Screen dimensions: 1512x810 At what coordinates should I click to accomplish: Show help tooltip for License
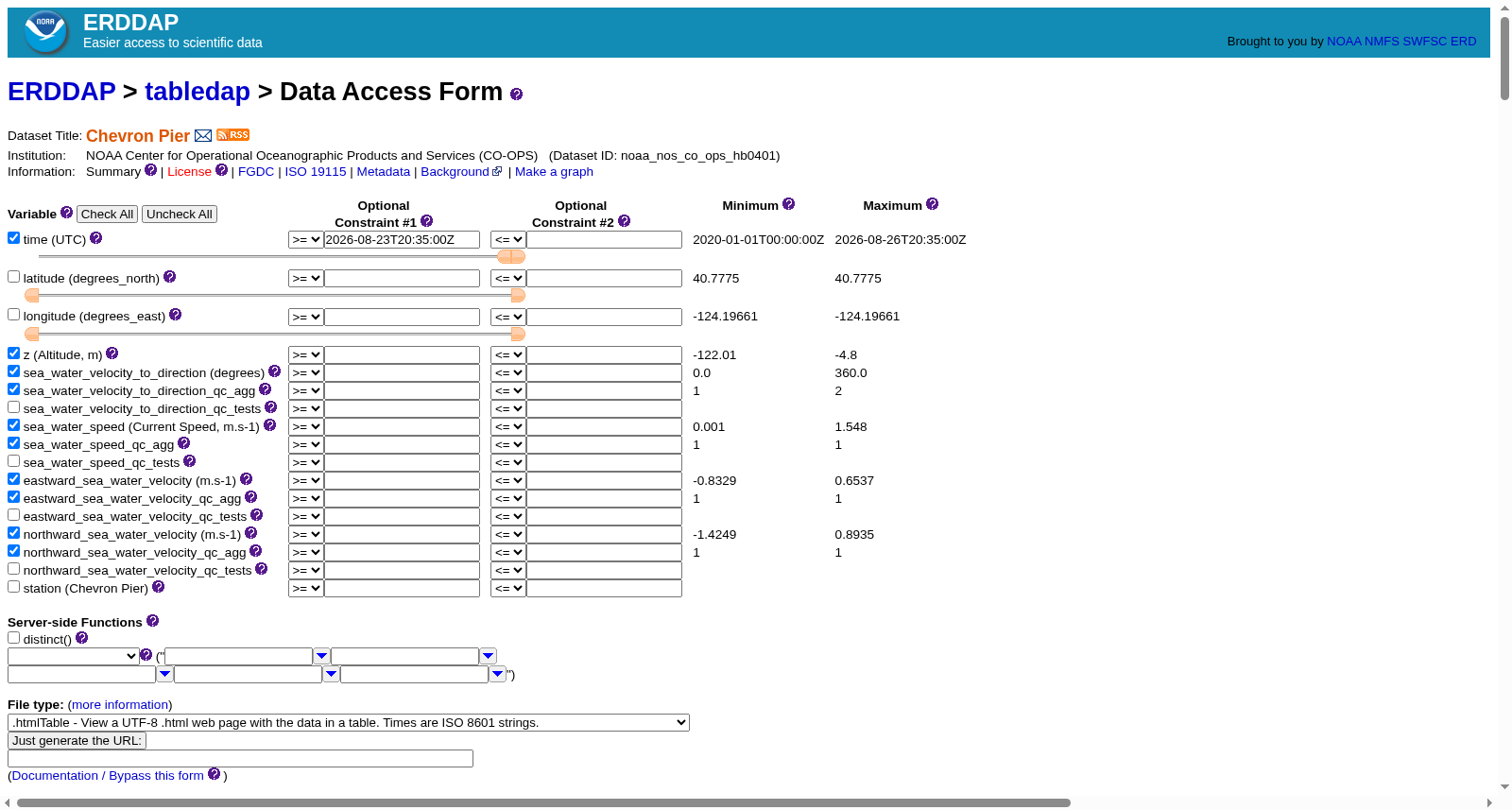coord(221,170)
